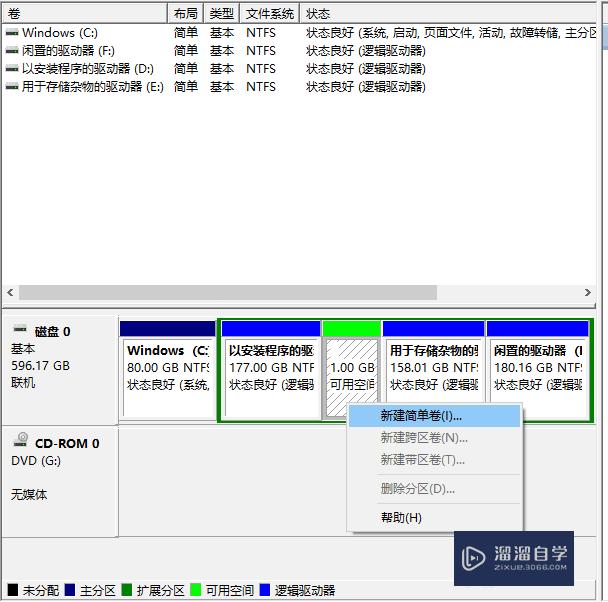Click the CD-ROM 0 disc icon
Viewport: 608px width, 602px height.
tap(21, 440)
